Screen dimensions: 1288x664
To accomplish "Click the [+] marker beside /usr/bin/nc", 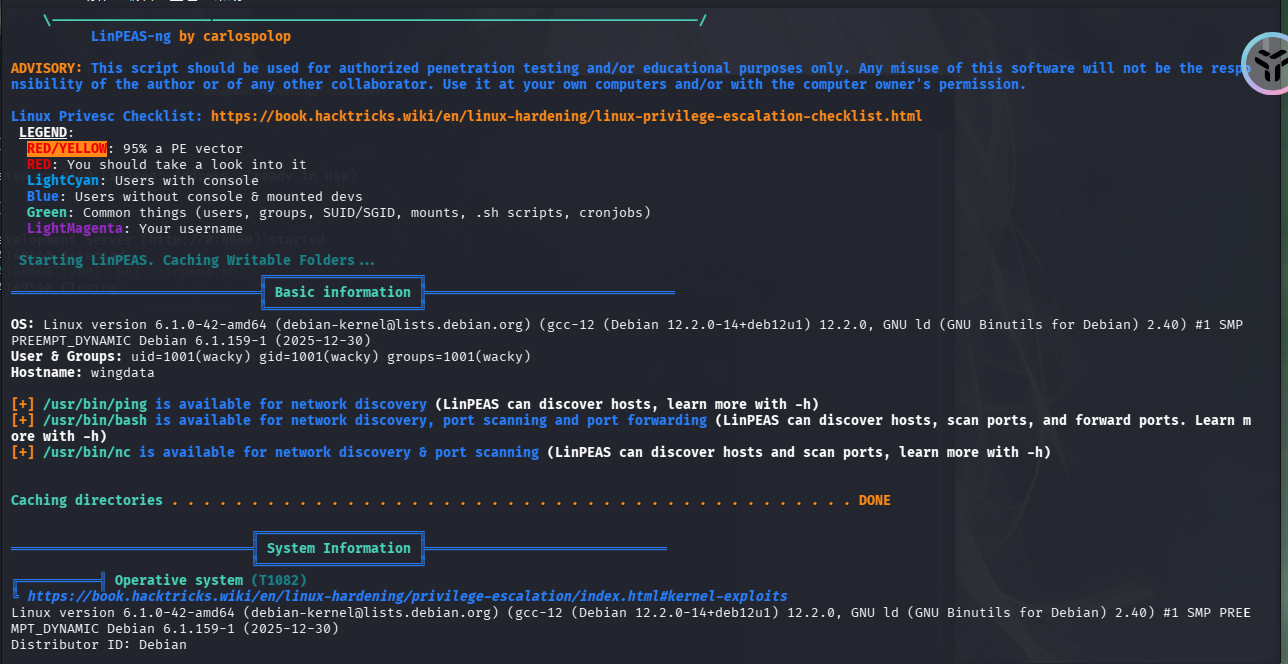I will tap(22, 452).
